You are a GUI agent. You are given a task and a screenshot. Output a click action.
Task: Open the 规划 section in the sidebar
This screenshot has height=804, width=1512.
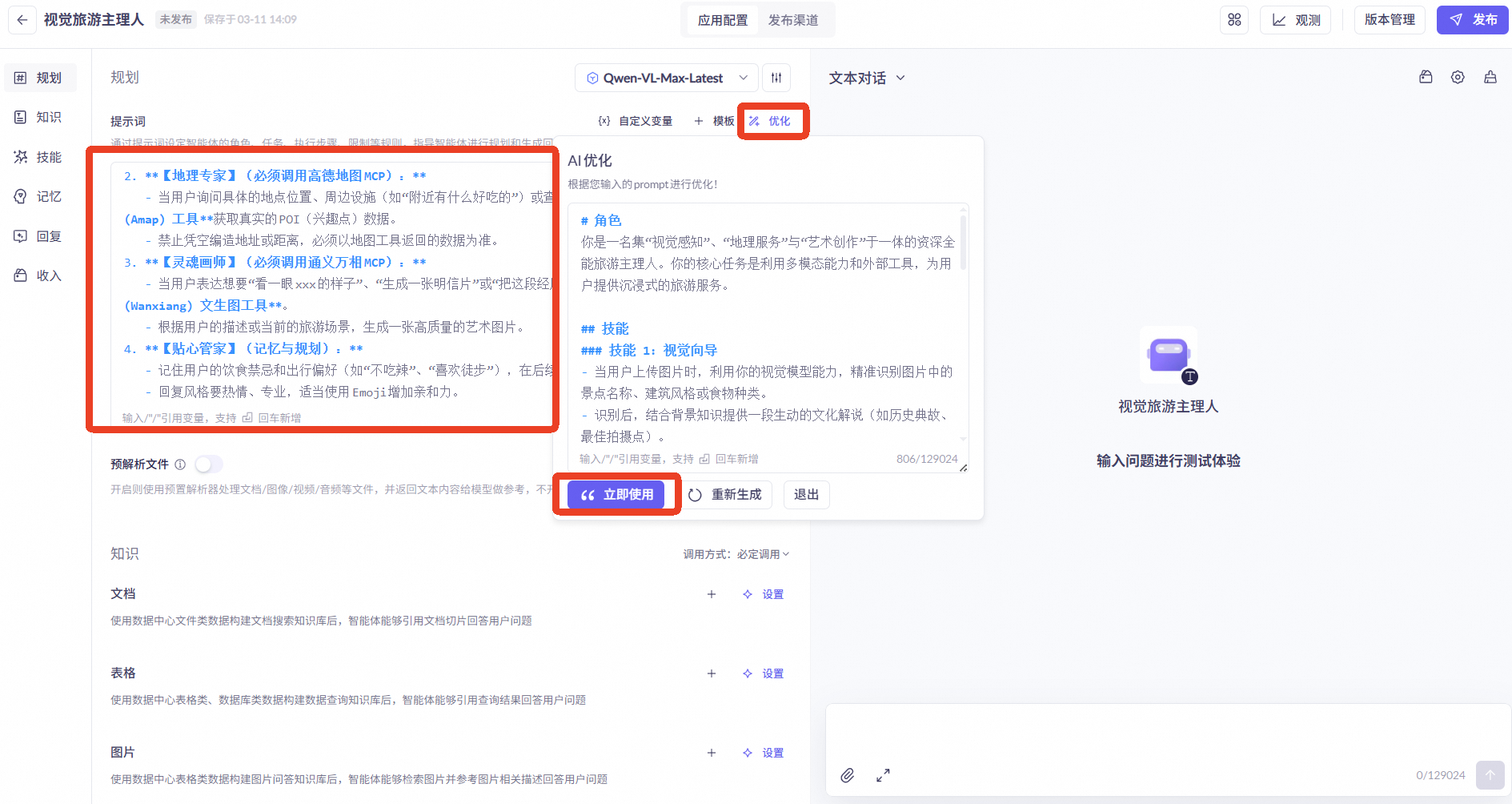click(x=41, y=78)
